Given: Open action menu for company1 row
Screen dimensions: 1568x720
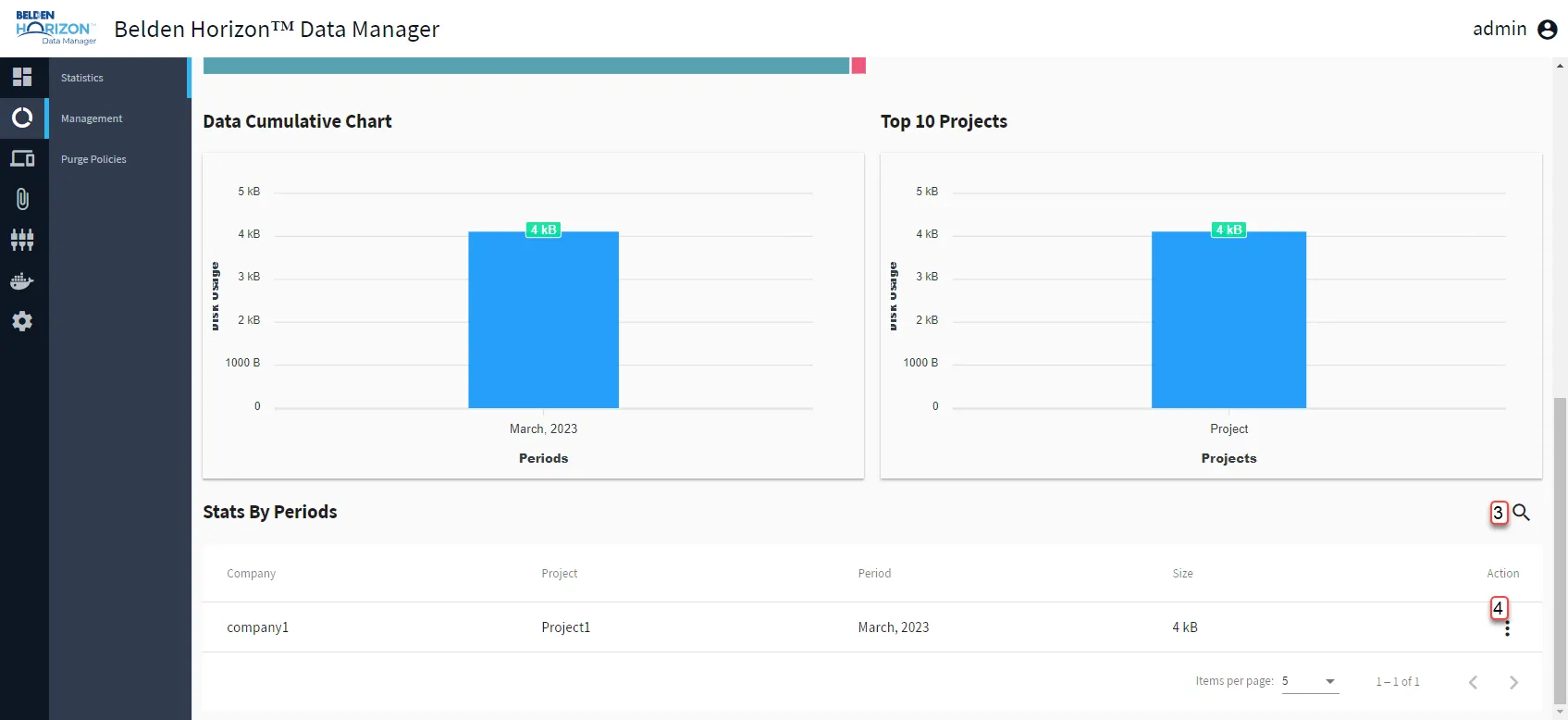Looking at the screenshot, I should [x=1507, y=628].
